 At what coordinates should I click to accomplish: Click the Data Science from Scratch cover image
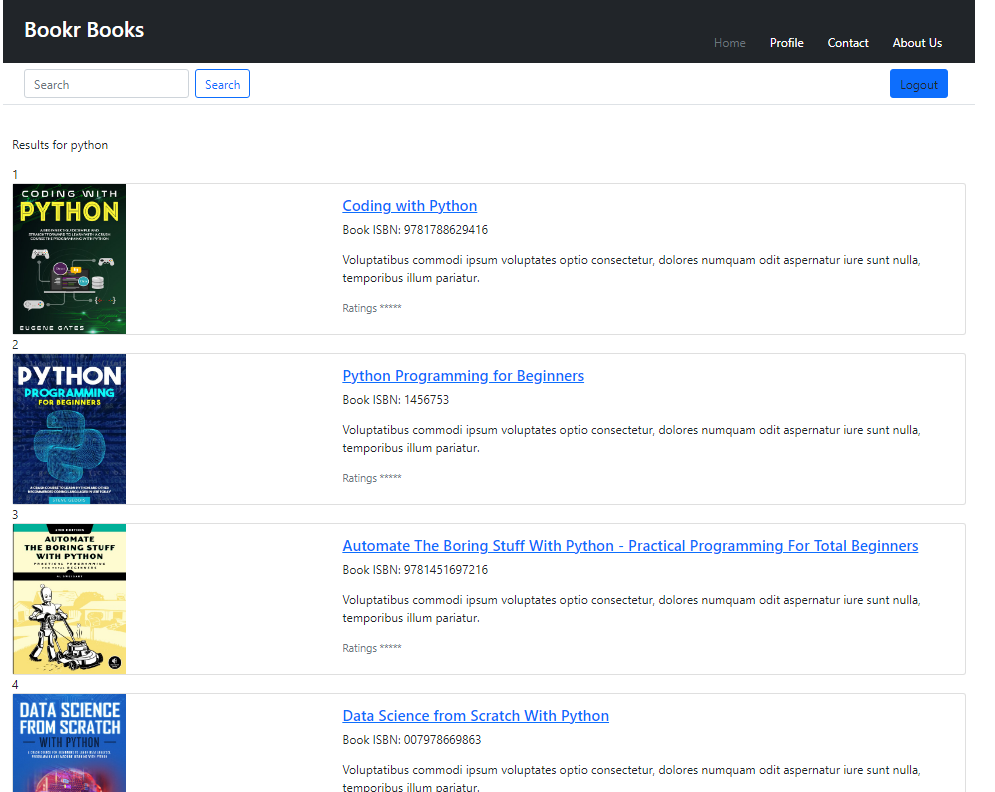[69, 743]
